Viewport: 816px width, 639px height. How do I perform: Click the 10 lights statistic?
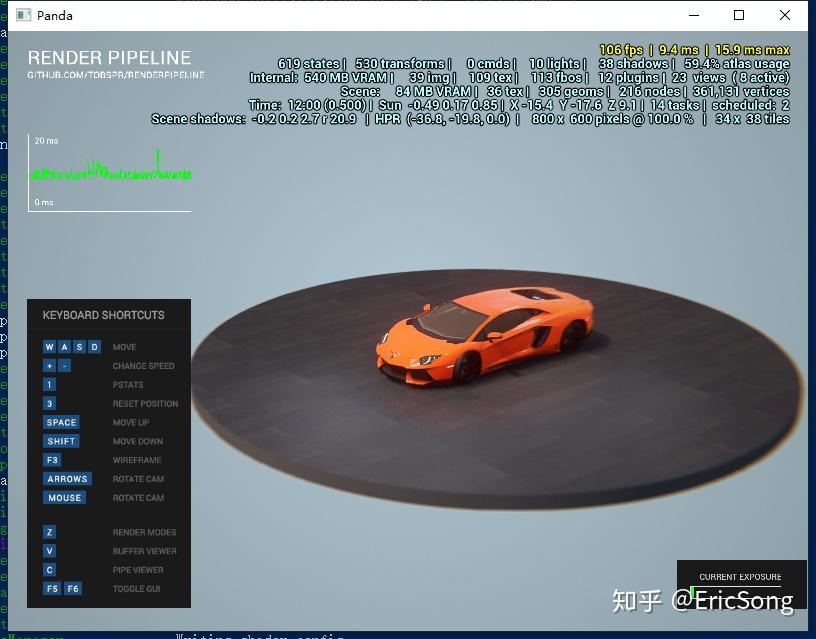pos(555,63)
